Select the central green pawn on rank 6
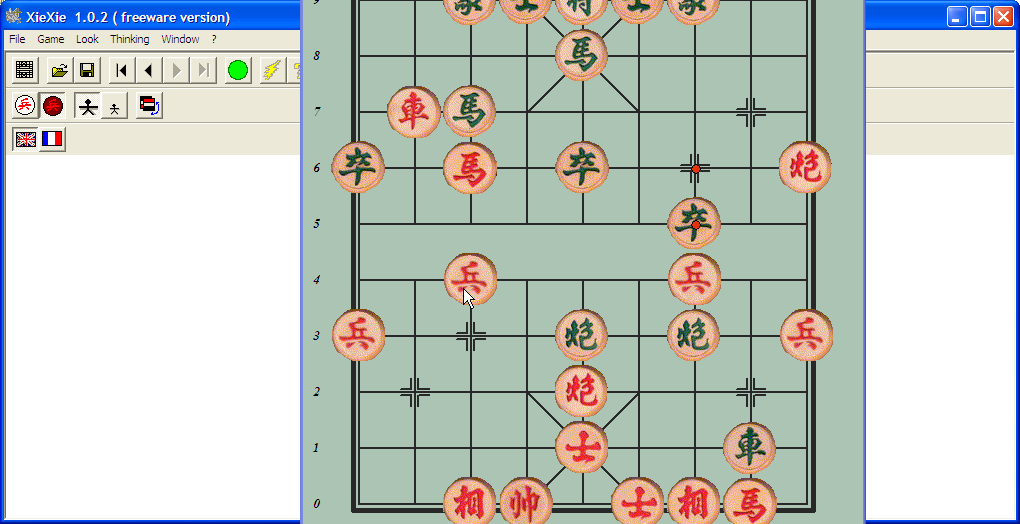The image size is (1020, 524). click(582, 168)
